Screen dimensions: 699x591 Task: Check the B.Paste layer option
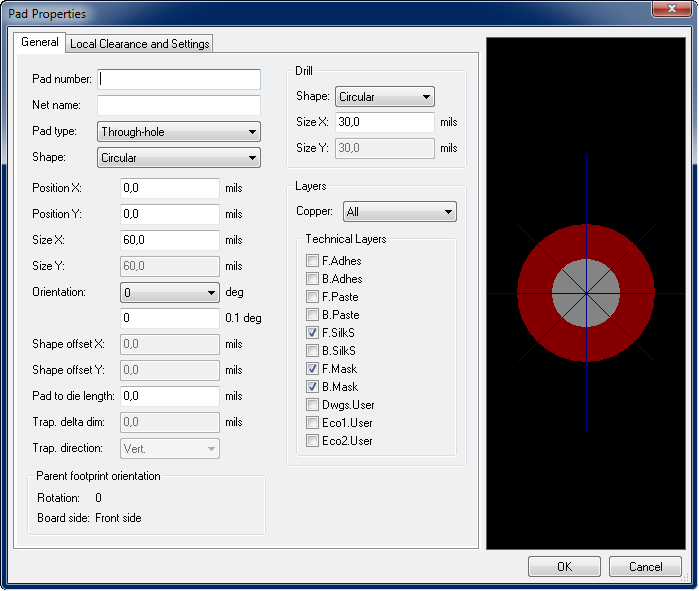point(314,315)
